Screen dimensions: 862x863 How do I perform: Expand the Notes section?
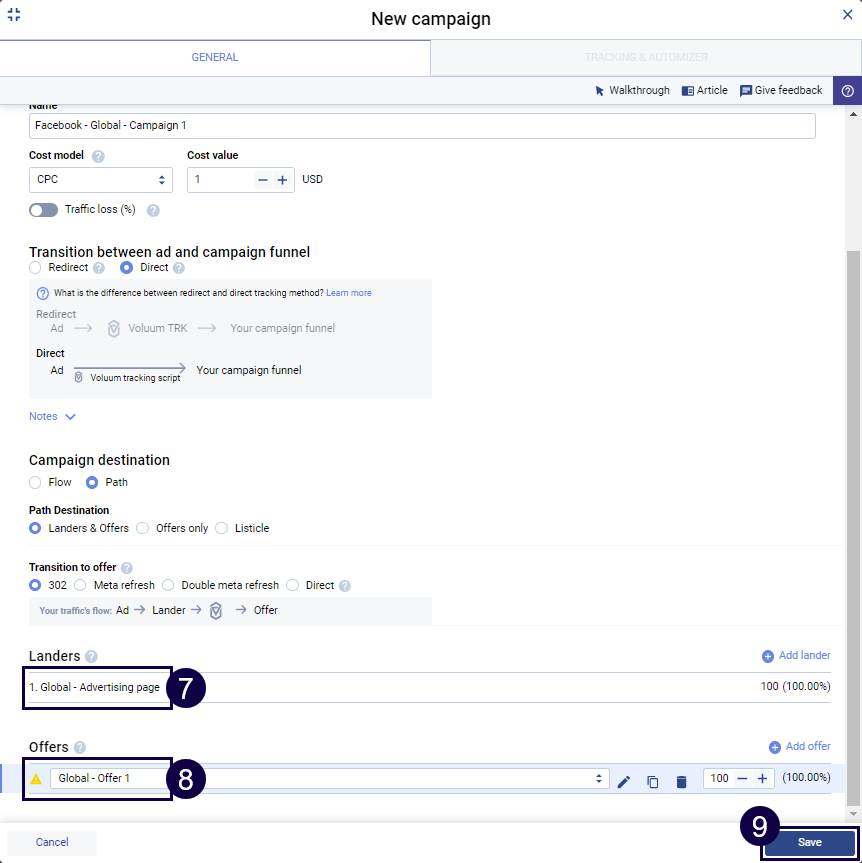coord(53,416)
